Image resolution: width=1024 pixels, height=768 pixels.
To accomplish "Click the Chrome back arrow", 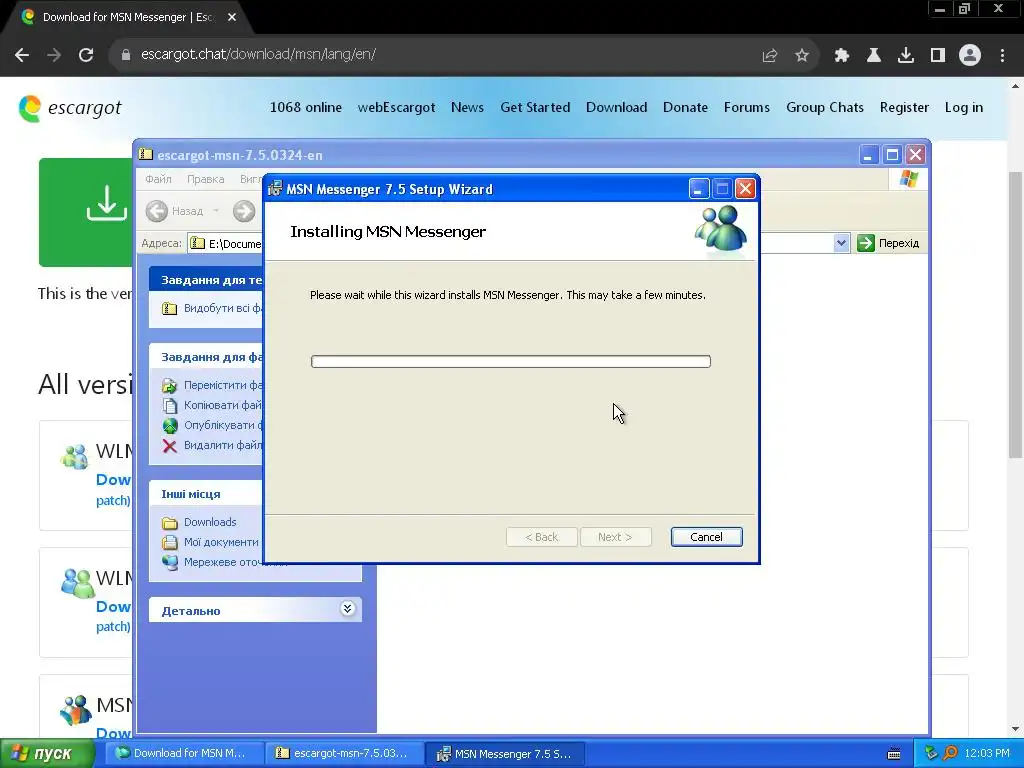I will tap(22, 55).
